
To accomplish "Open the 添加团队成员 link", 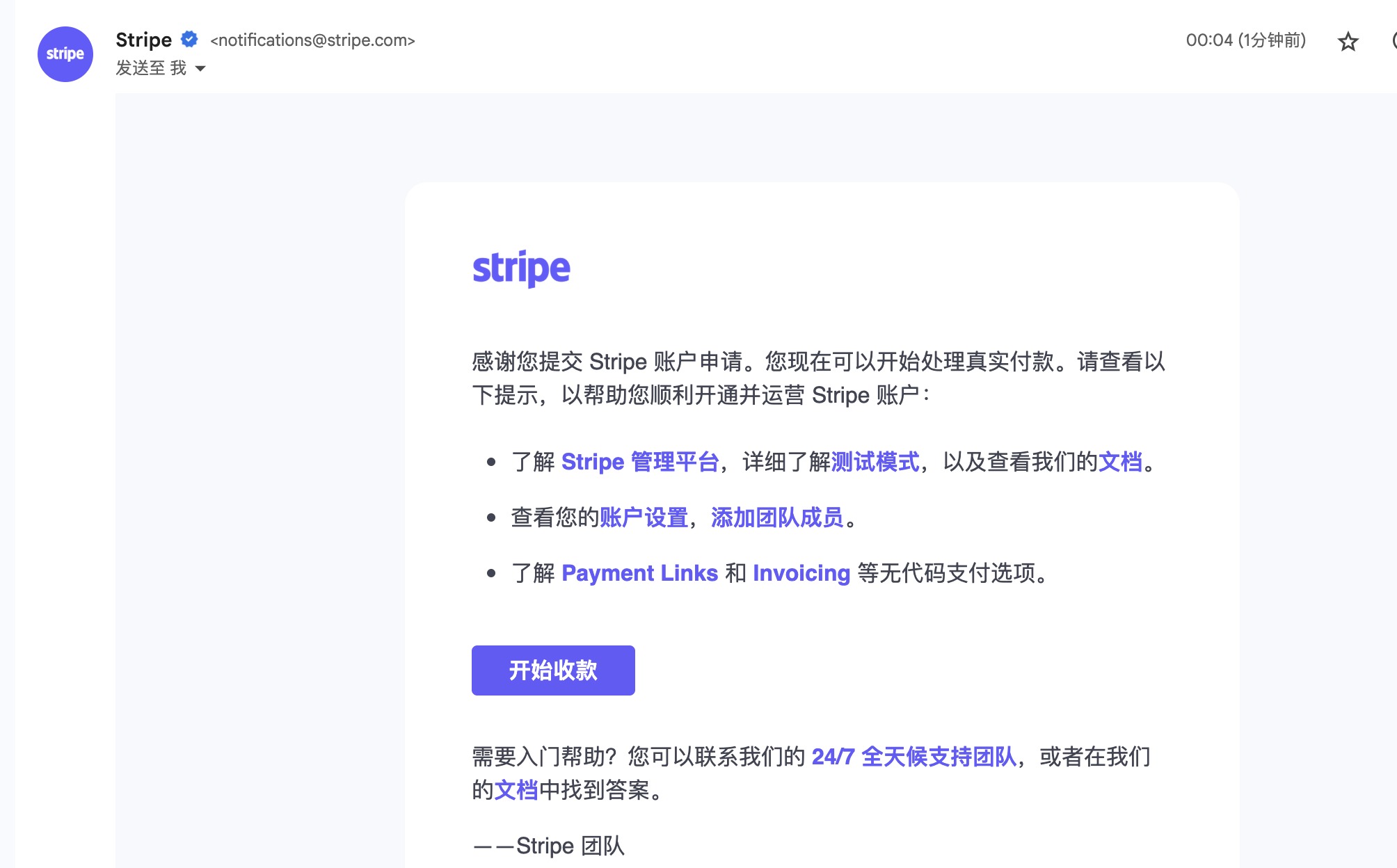I will (x=777, y=517).
